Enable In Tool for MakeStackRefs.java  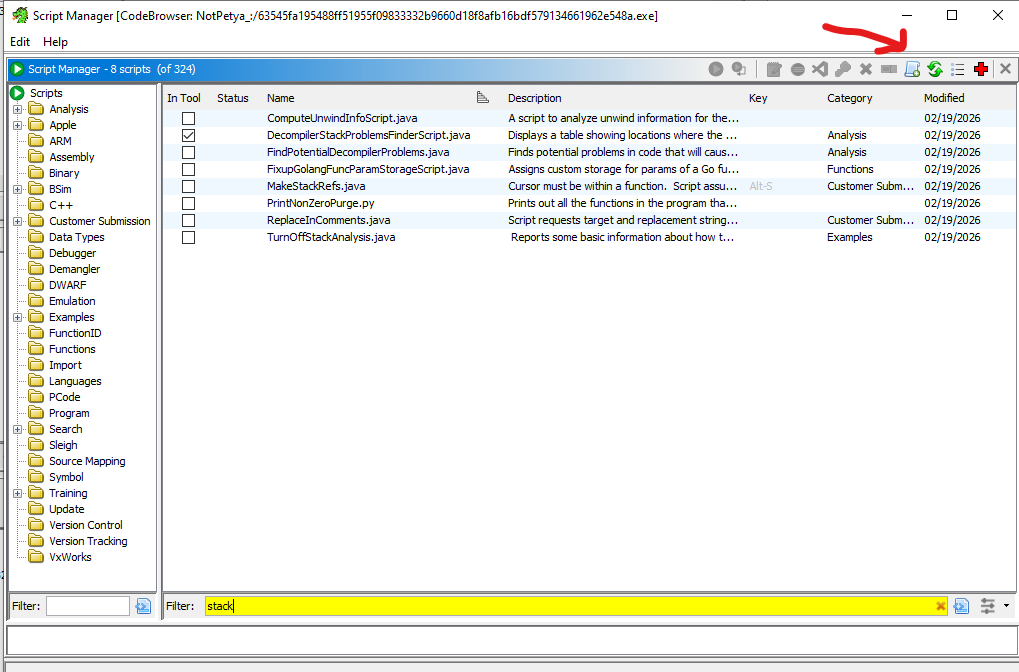click(x=188, y=186)
